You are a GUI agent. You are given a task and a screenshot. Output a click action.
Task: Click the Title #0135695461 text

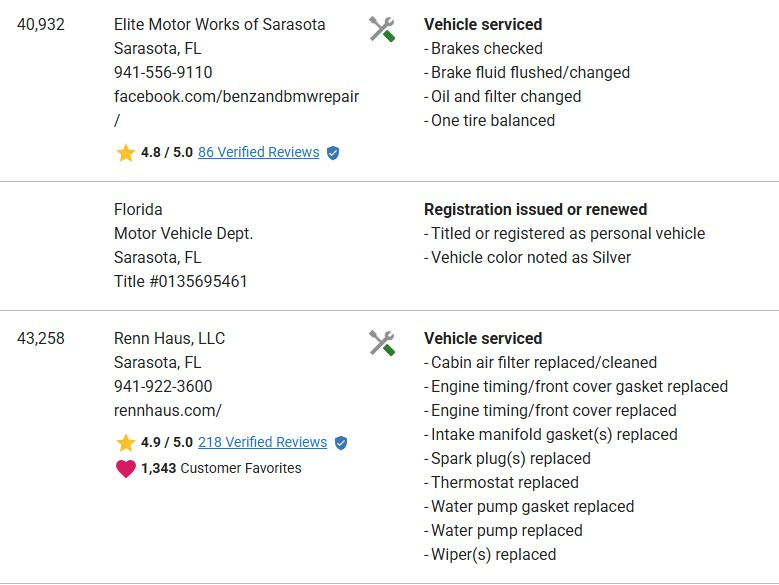click(180, 282)
